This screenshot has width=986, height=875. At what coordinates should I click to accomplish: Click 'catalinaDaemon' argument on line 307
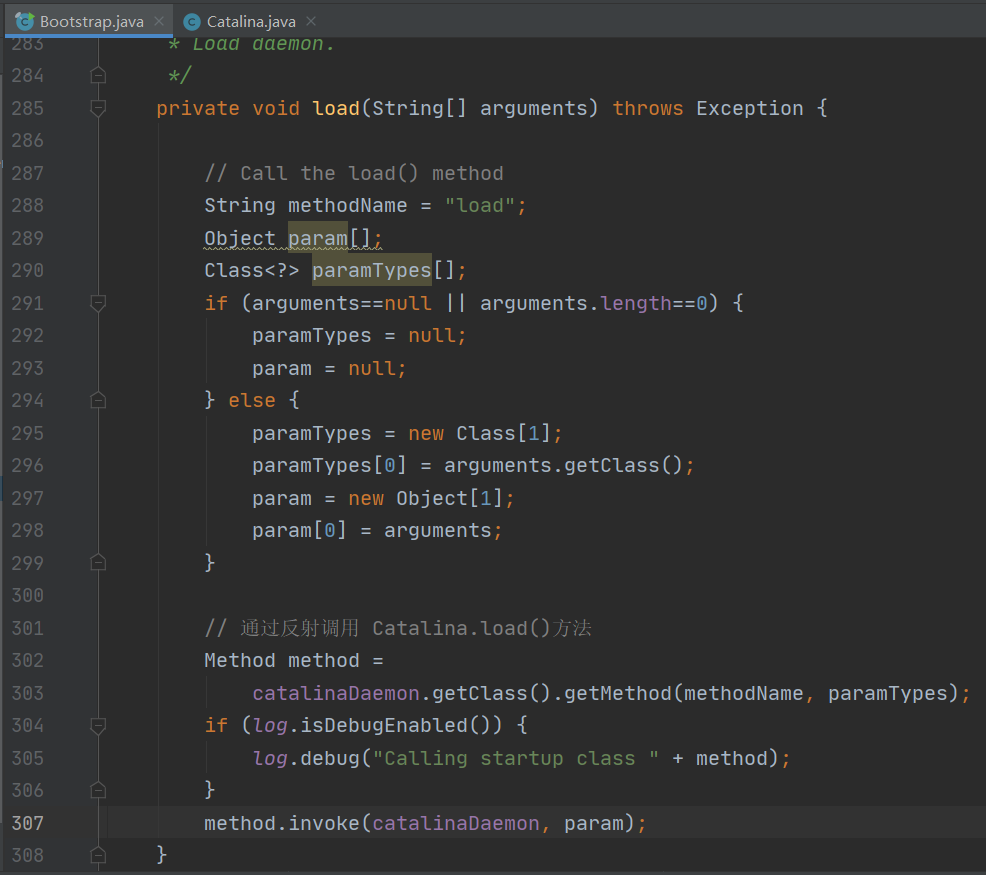point(456,823)
